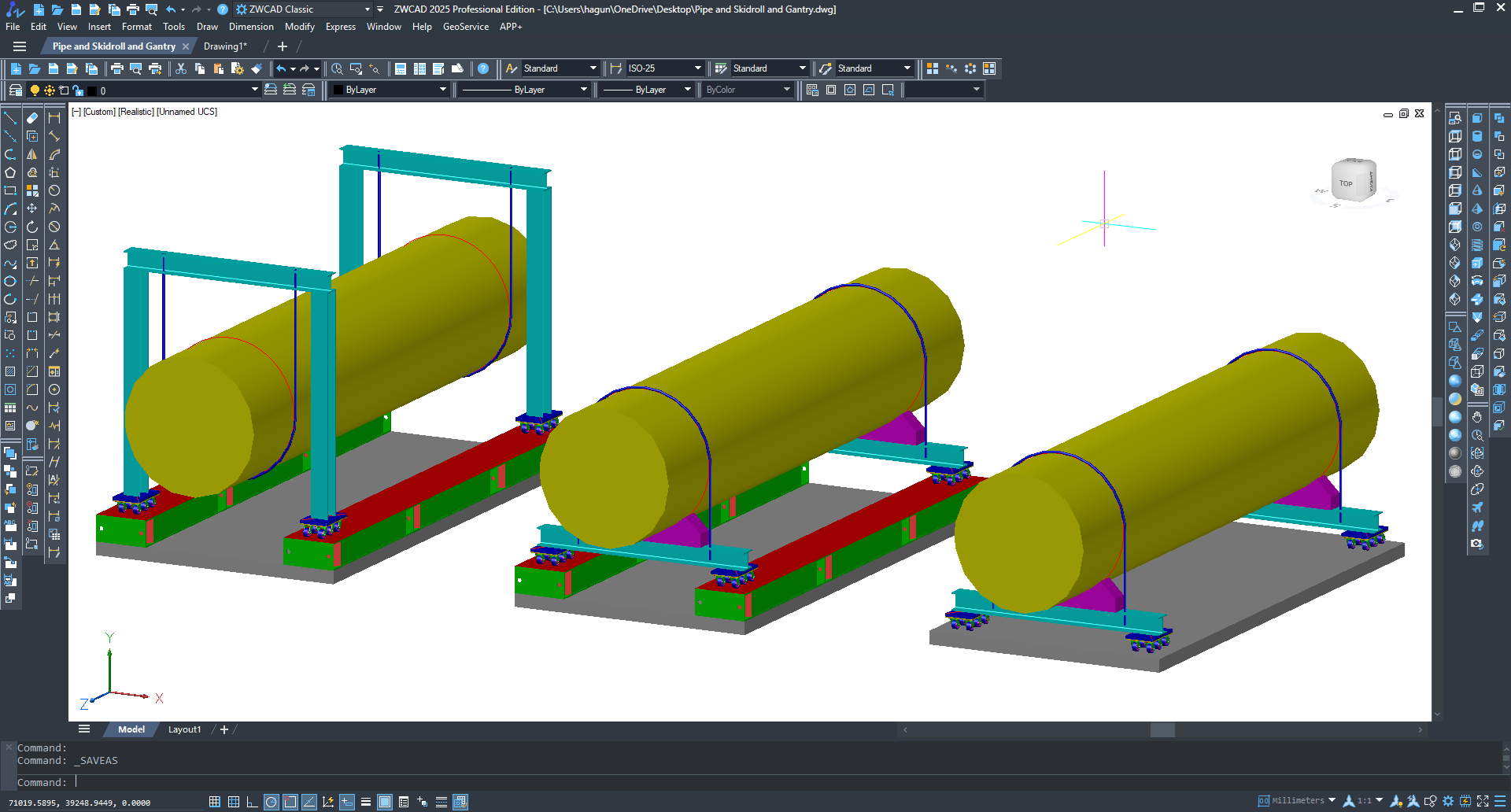Open the ZWCAD Classic workspace dropdown
This screenshot has height=812, width=1511.
[x=367, y=9]
